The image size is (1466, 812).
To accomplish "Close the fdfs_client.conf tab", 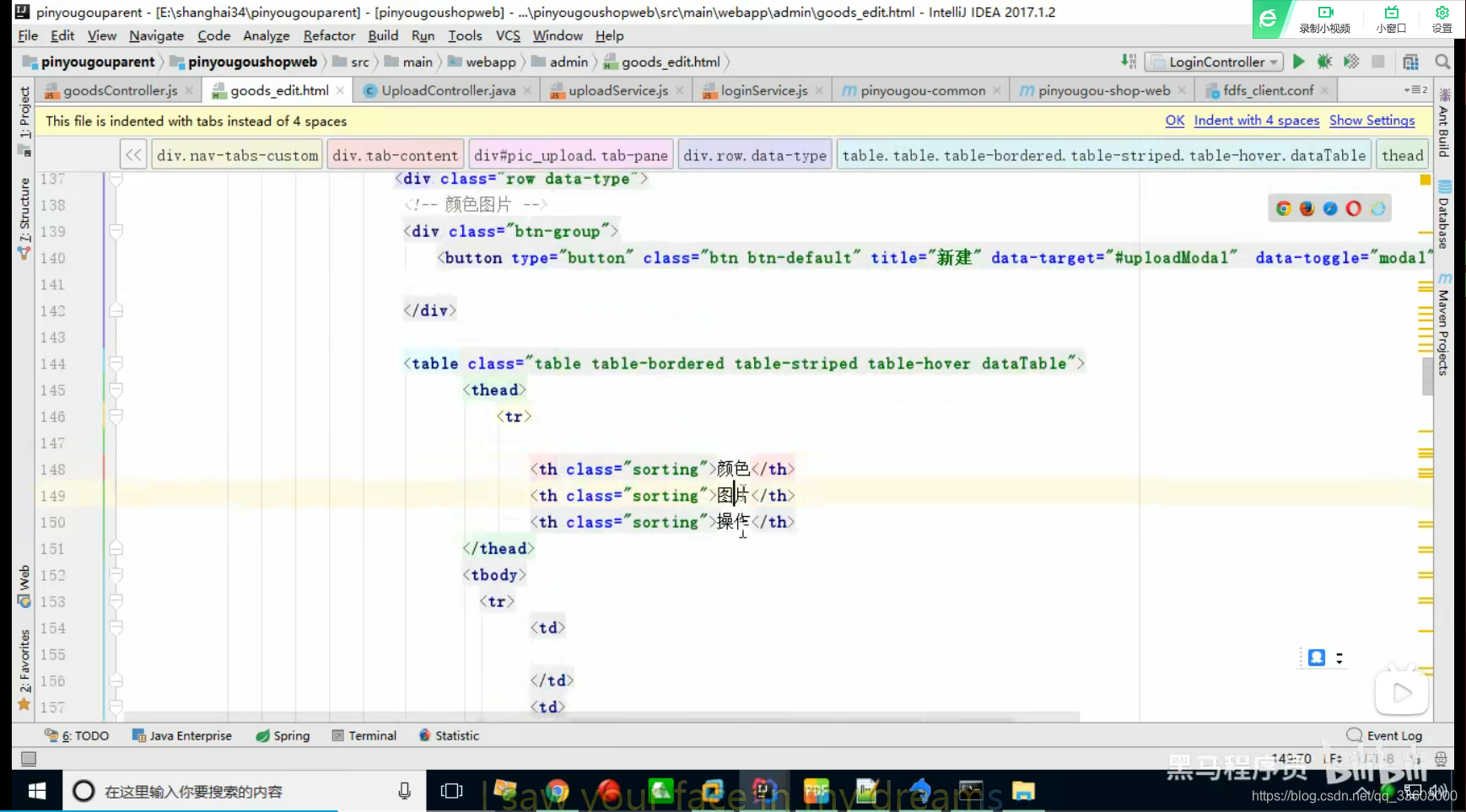I will point(1325,90).
